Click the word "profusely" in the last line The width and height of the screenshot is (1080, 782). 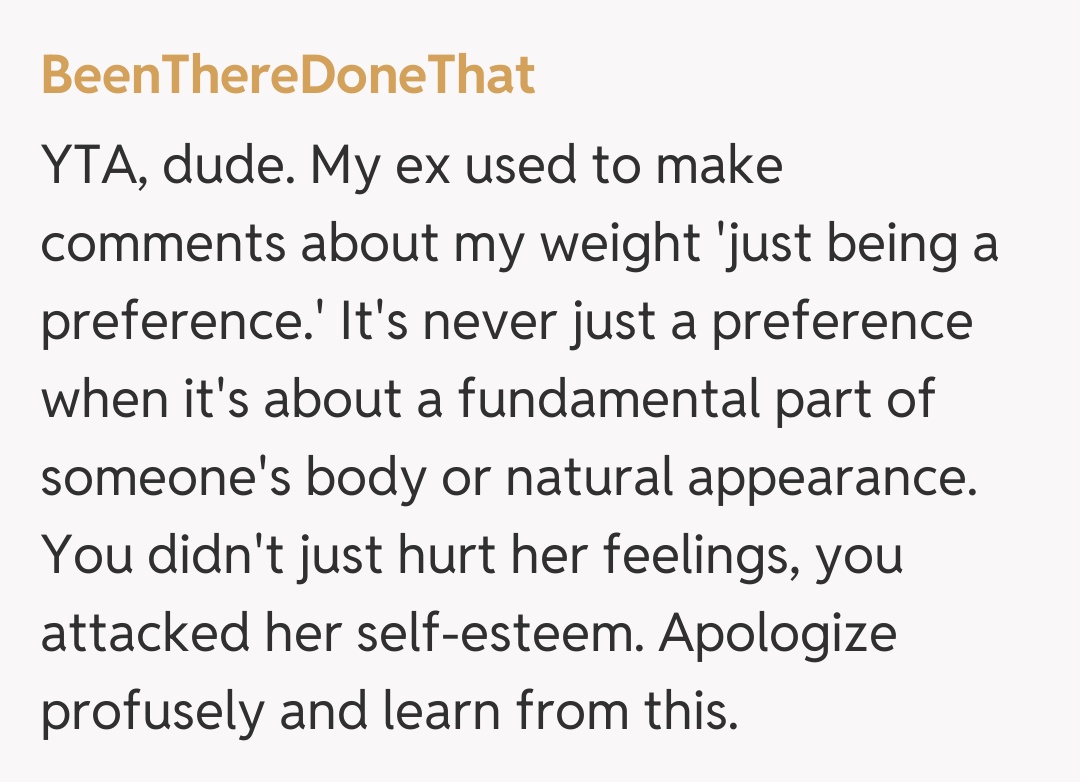[x=152, y=713]
